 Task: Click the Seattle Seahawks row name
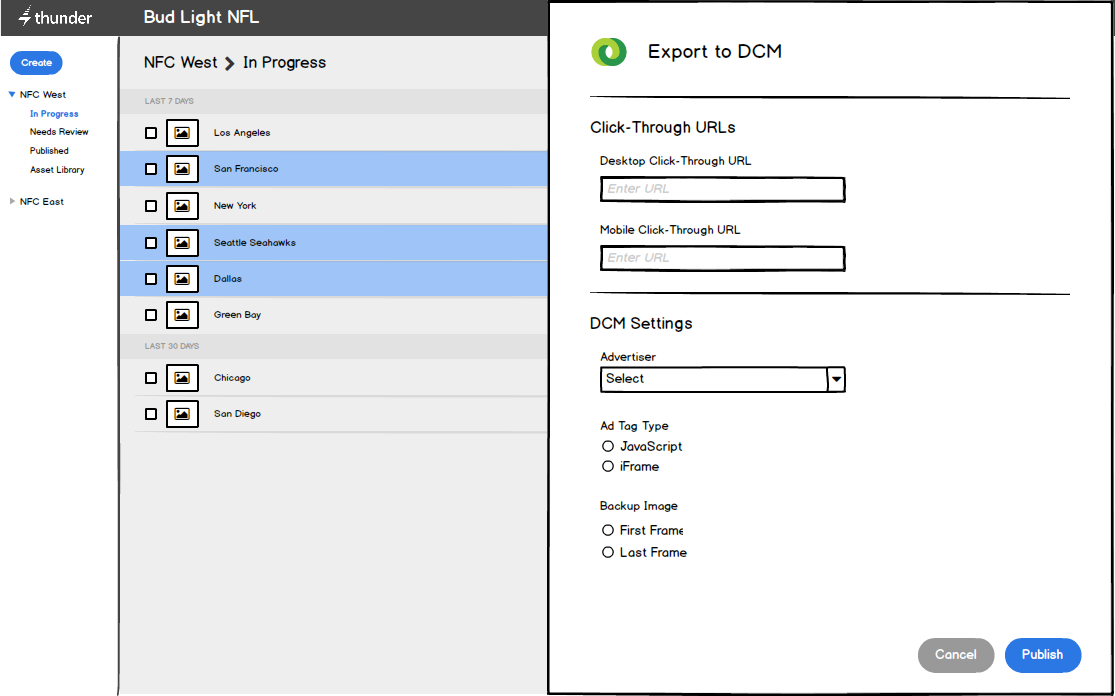coord(255,243)
